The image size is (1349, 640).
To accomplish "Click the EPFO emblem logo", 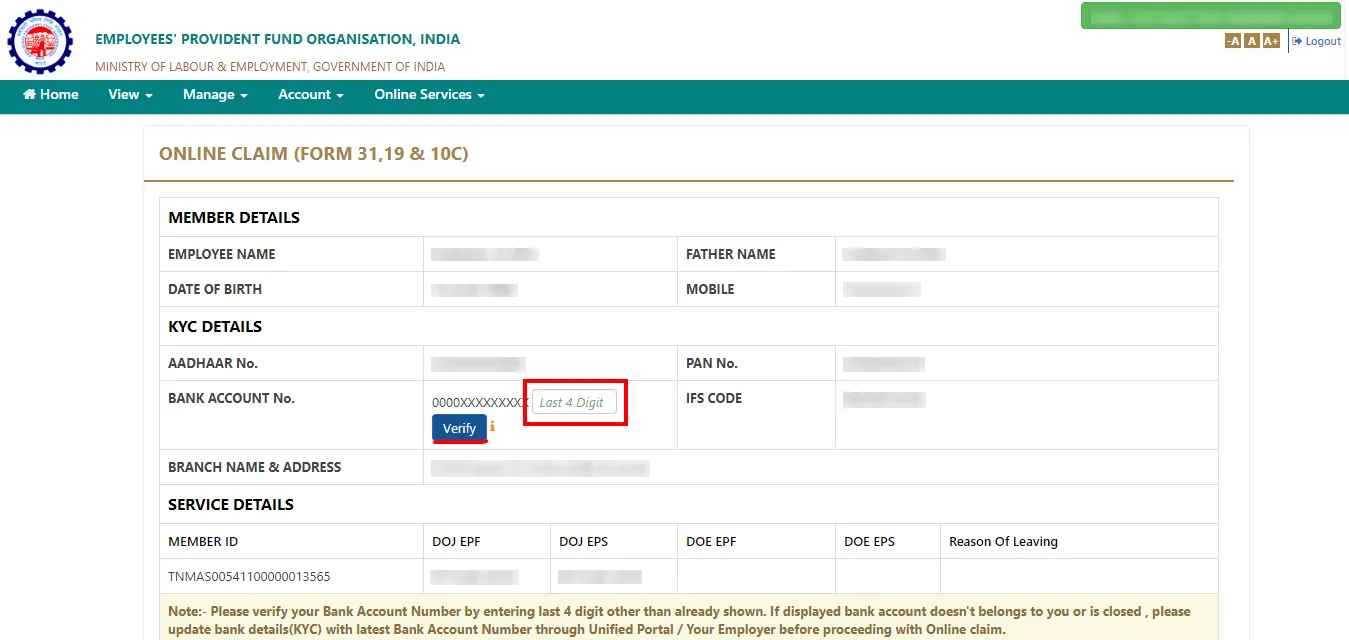I will (40, 42).
